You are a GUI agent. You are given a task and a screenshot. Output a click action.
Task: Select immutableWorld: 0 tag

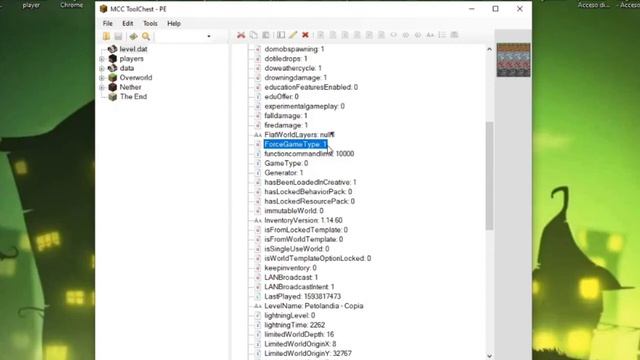coord(294,211)
